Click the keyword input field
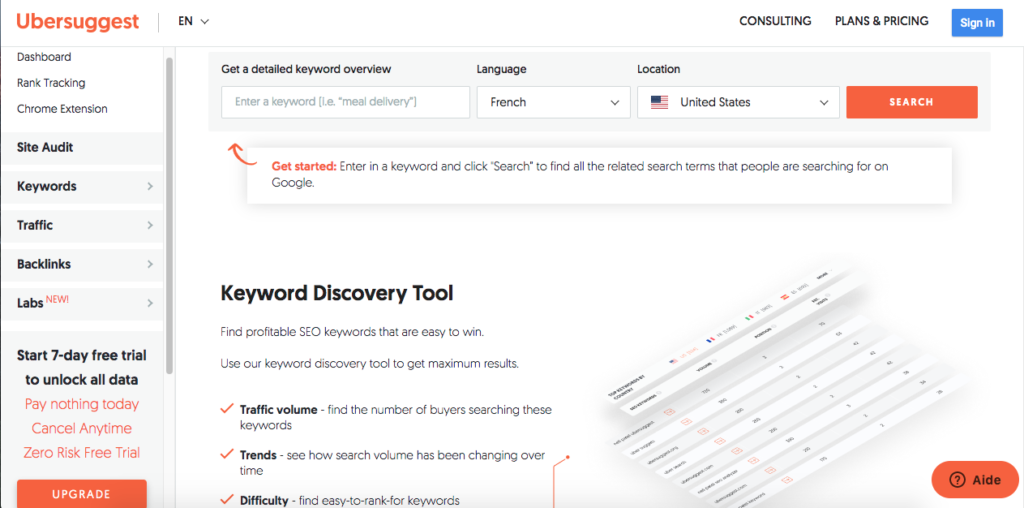 345,103
